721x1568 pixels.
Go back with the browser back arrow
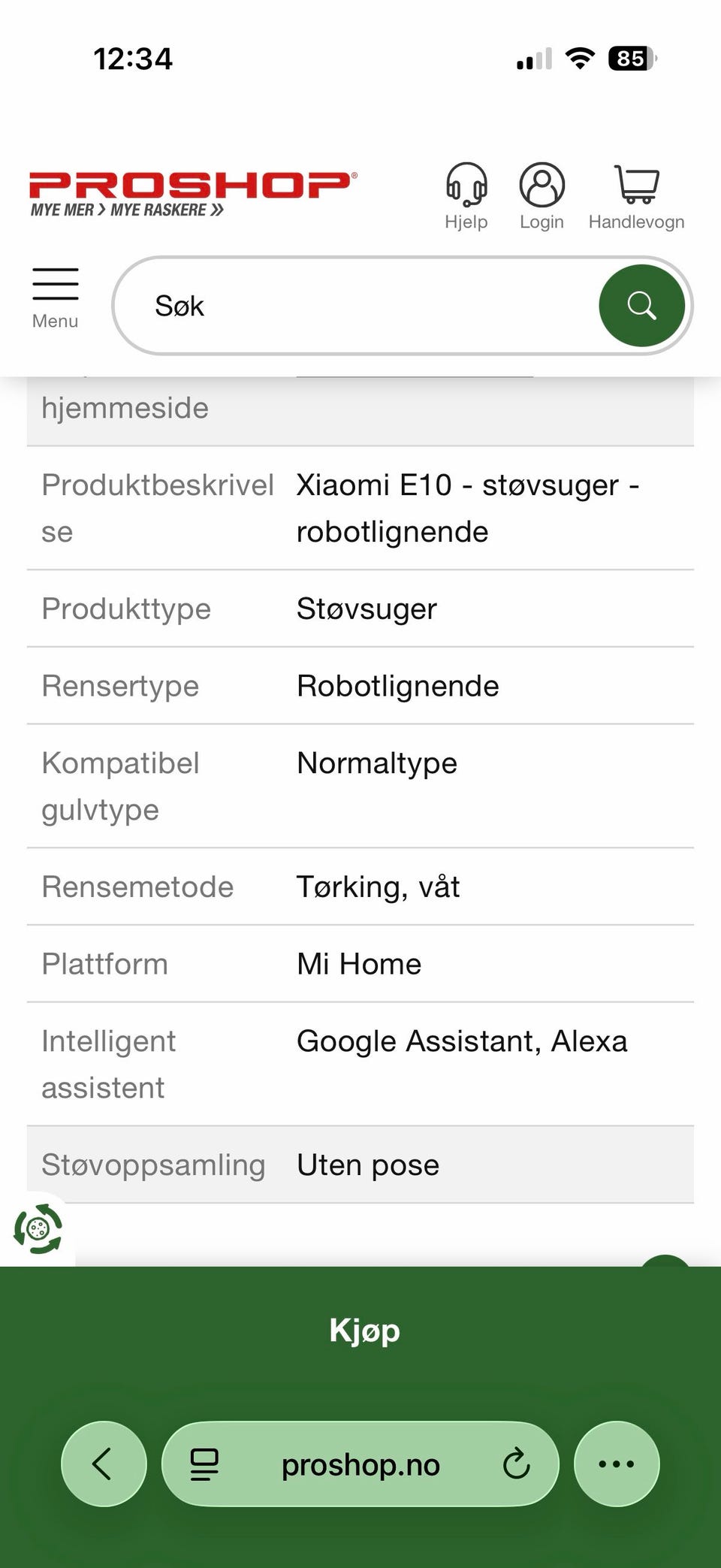coord(103,1464)
